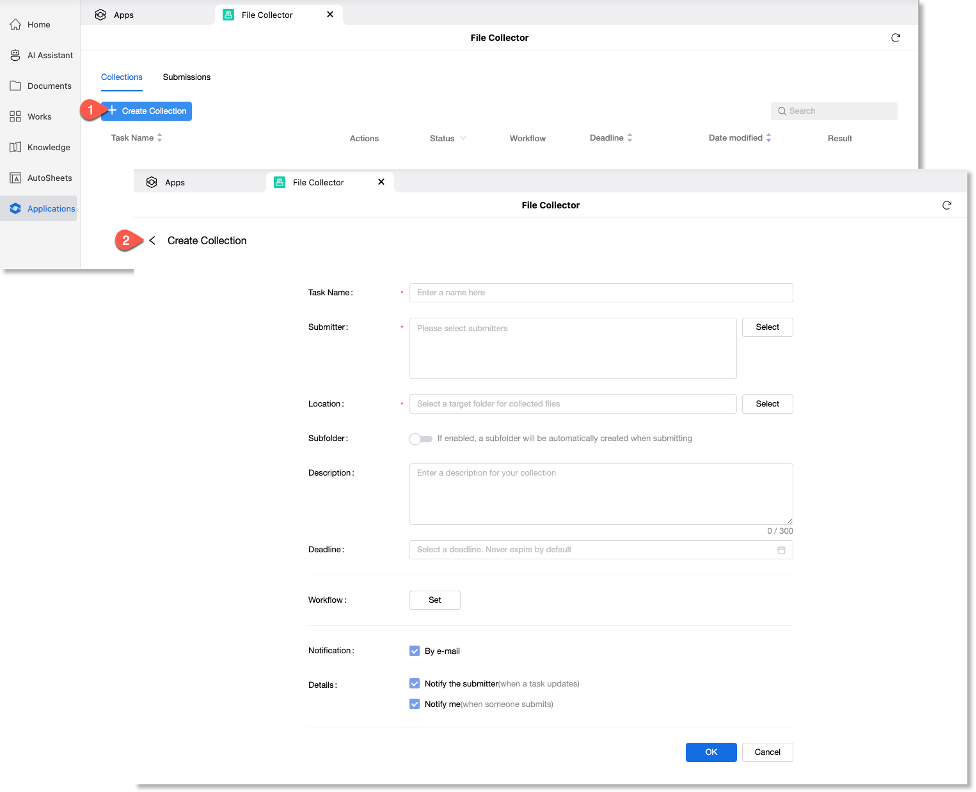Viewport: 976px width, 792px height.
Task: Switch to the Apps tab in front window
Action: (174, 183)
